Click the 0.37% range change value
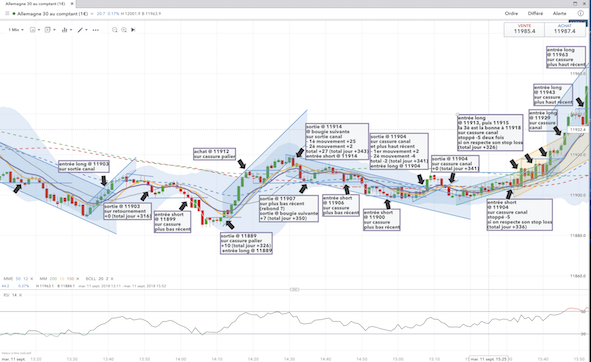 pyautogui.click(x=23, y=286)
